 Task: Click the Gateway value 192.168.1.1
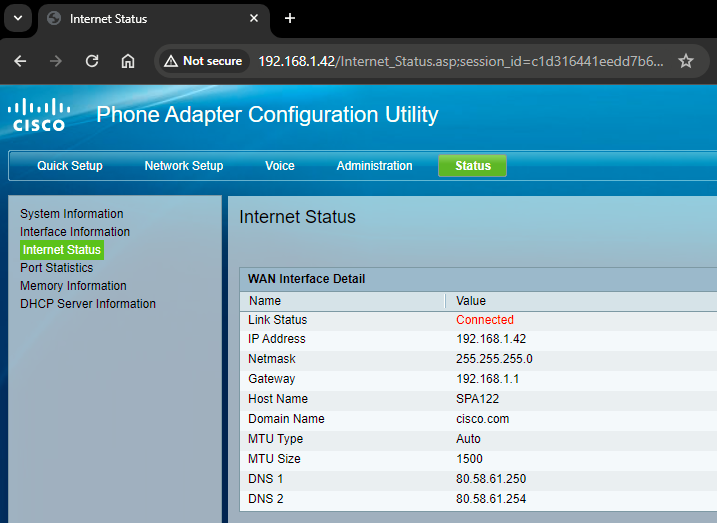click(x=487, y=379)
